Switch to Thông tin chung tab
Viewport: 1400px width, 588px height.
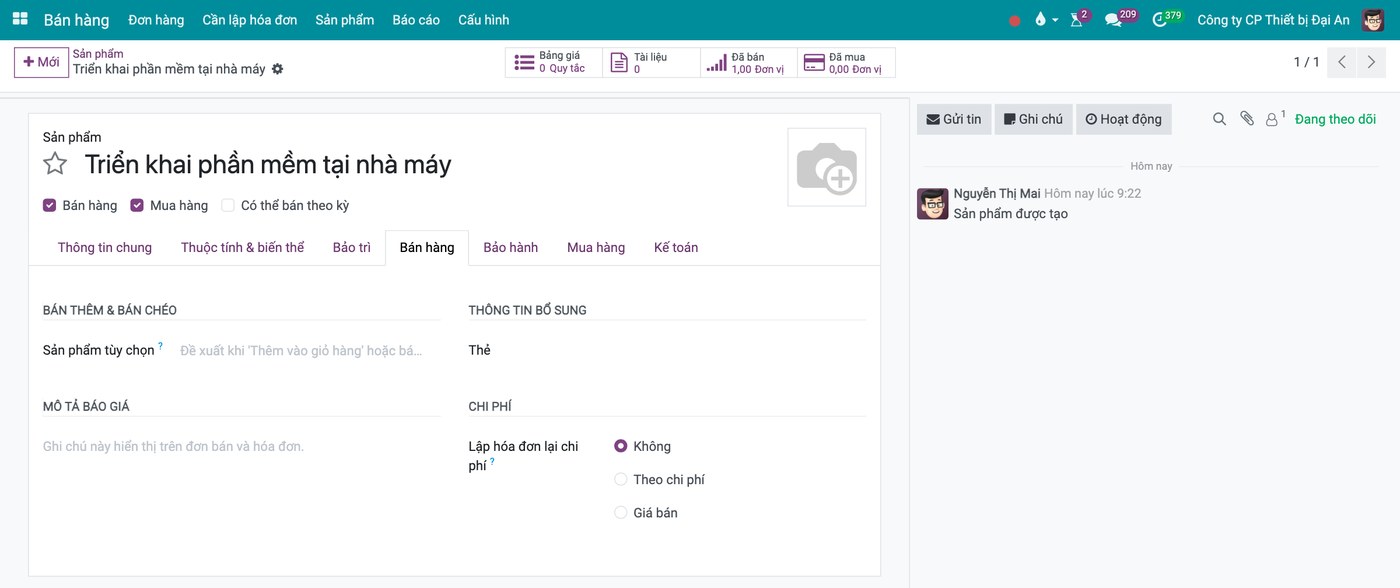(105, 248)
